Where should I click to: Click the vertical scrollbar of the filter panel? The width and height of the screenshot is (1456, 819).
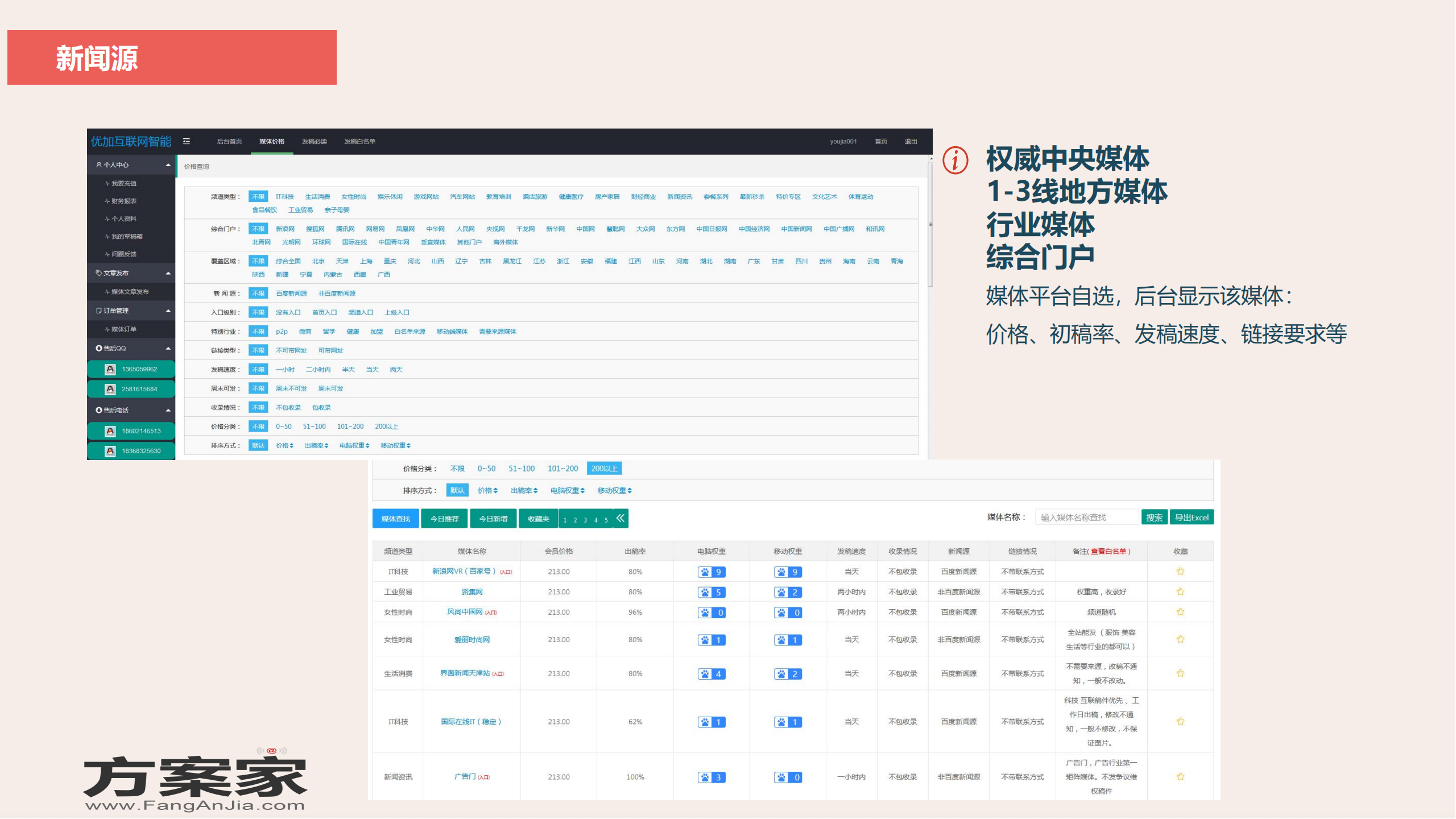[x=930, y=225]
